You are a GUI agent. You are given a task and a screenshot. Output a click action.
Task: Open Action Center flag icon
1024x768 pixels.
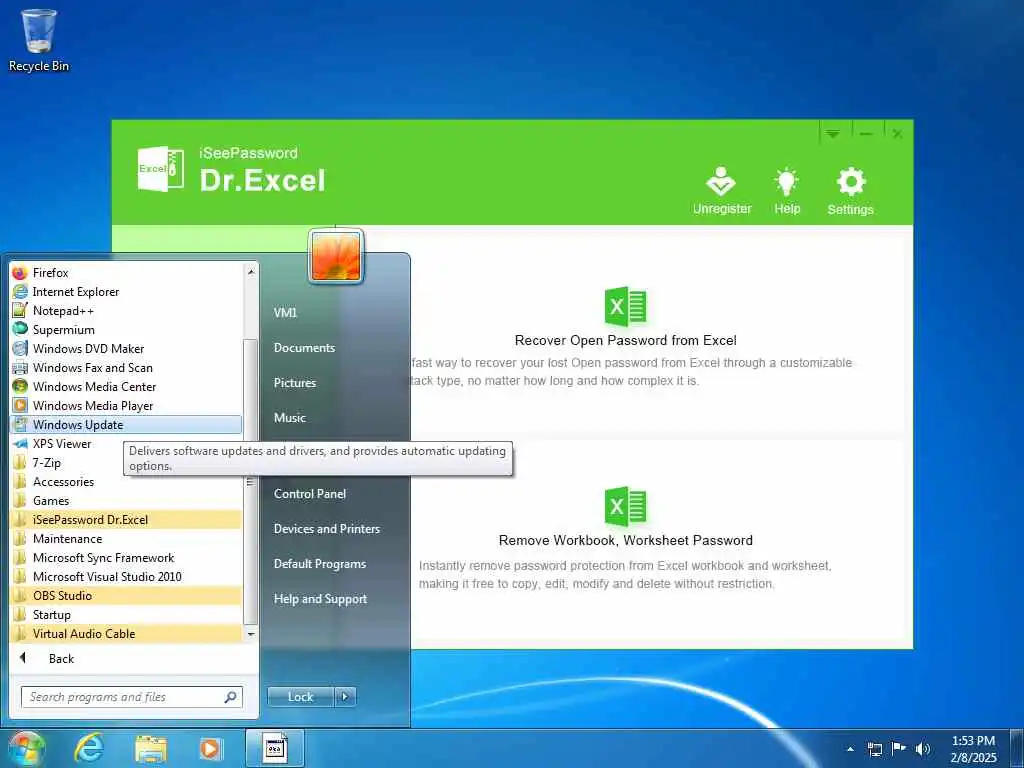click(x=899, y=748)
